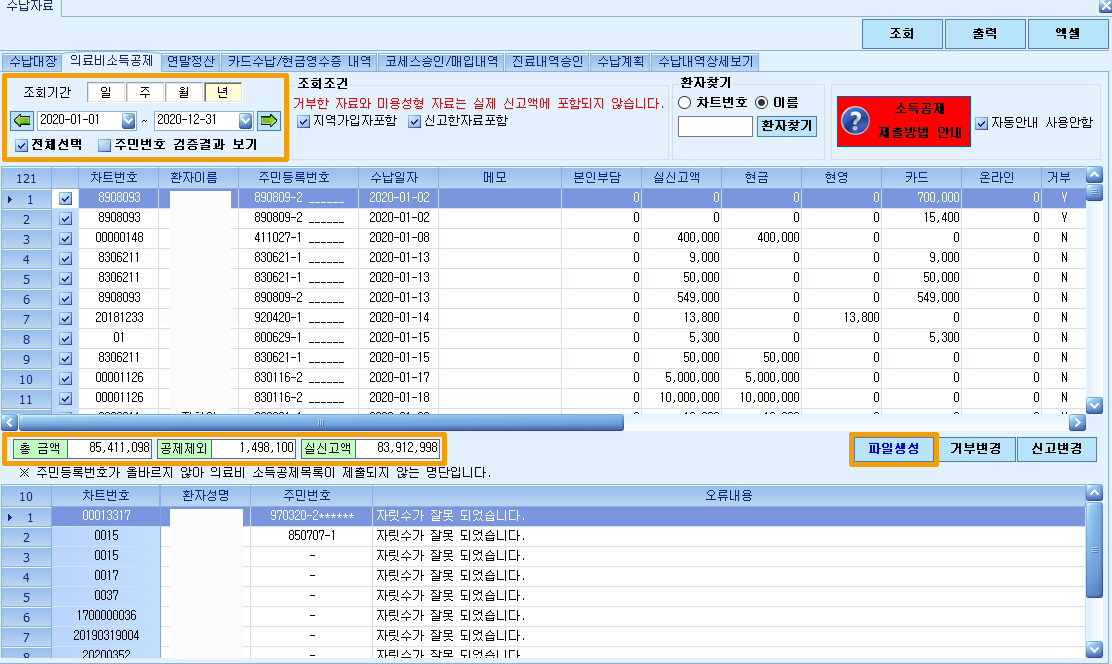Close the 수납자료 window
The height and width of the screenshot is (664, 1112).
tap(1104, 6)
